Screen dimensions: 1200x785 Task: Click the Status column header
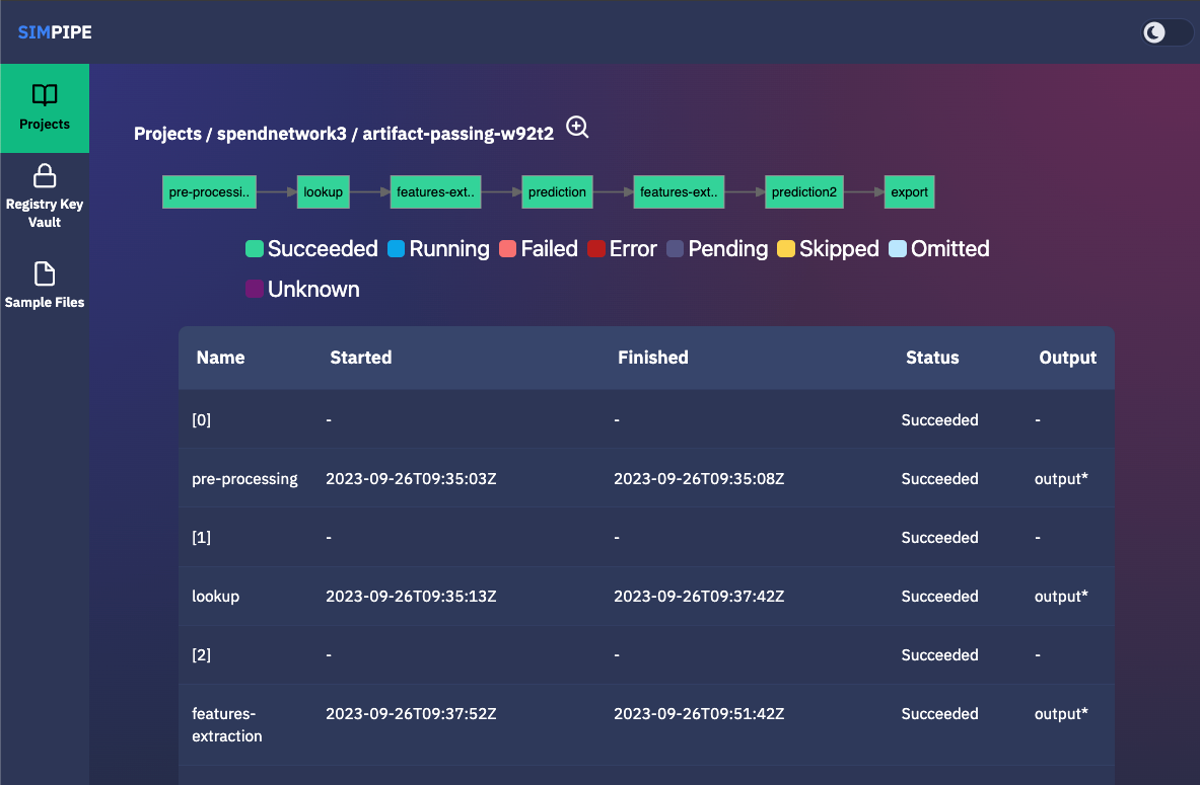[932, 358]
